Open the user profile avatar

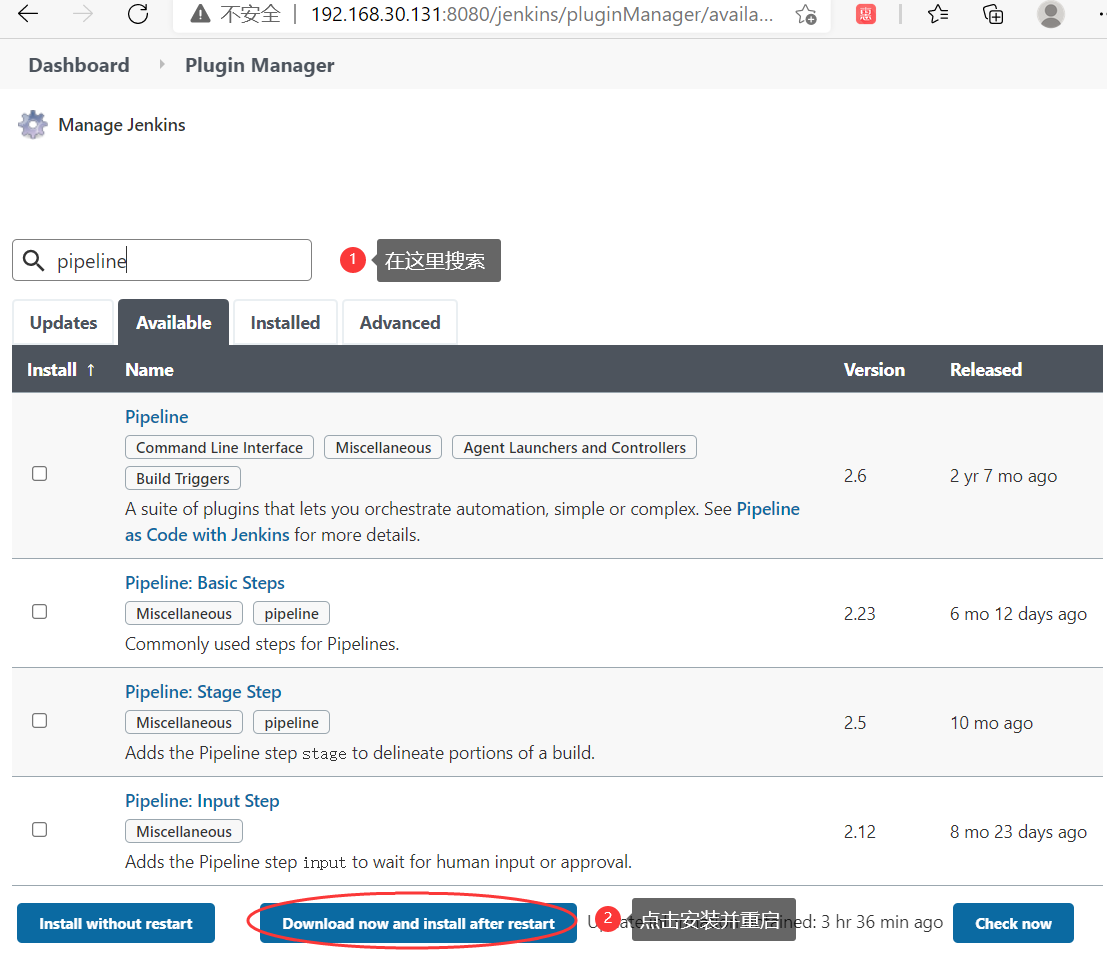pyautogui.click(x=1050, y=13)
